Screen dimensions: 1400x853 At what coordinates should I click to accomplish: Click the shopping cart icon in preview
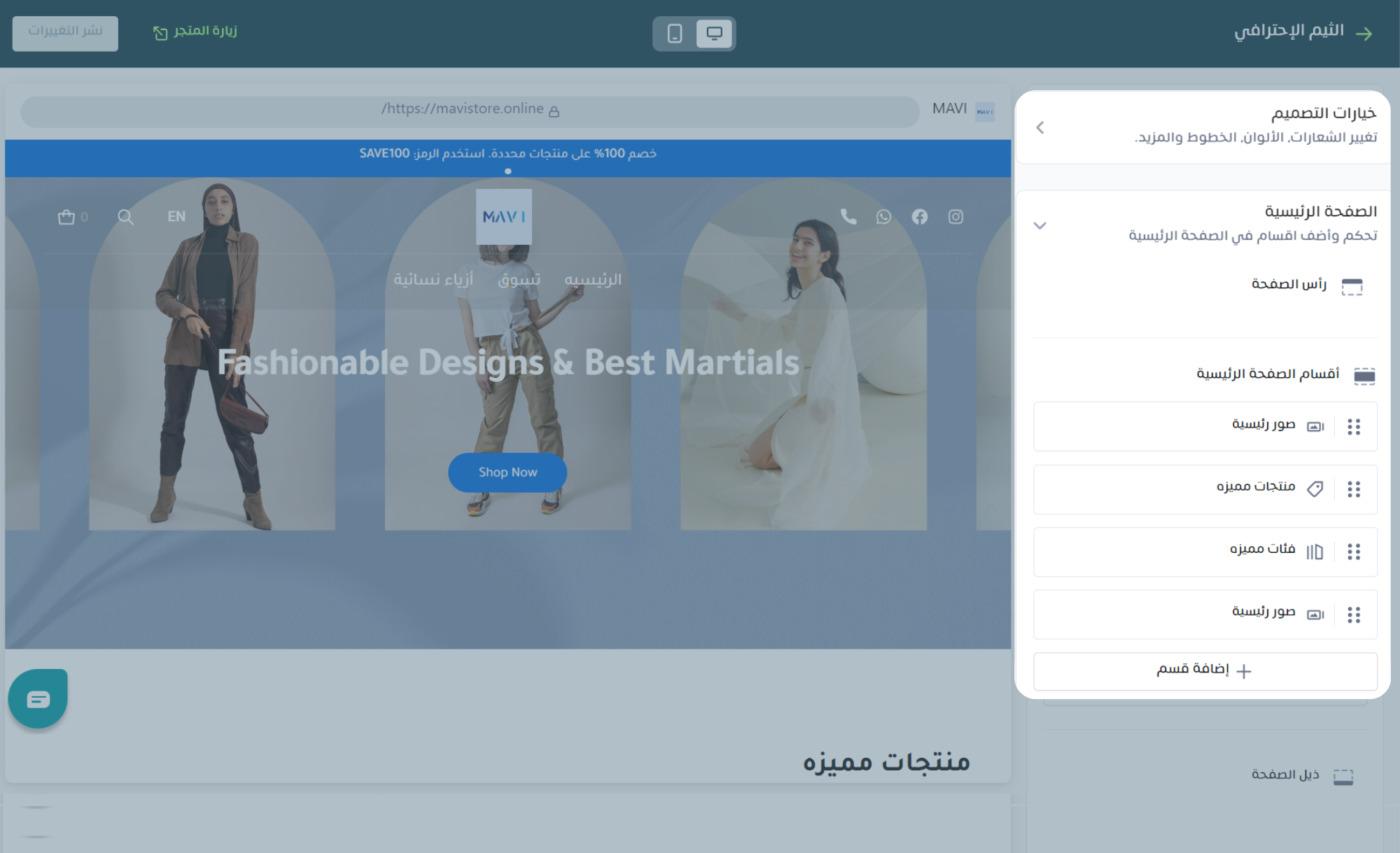pos(66,217)
